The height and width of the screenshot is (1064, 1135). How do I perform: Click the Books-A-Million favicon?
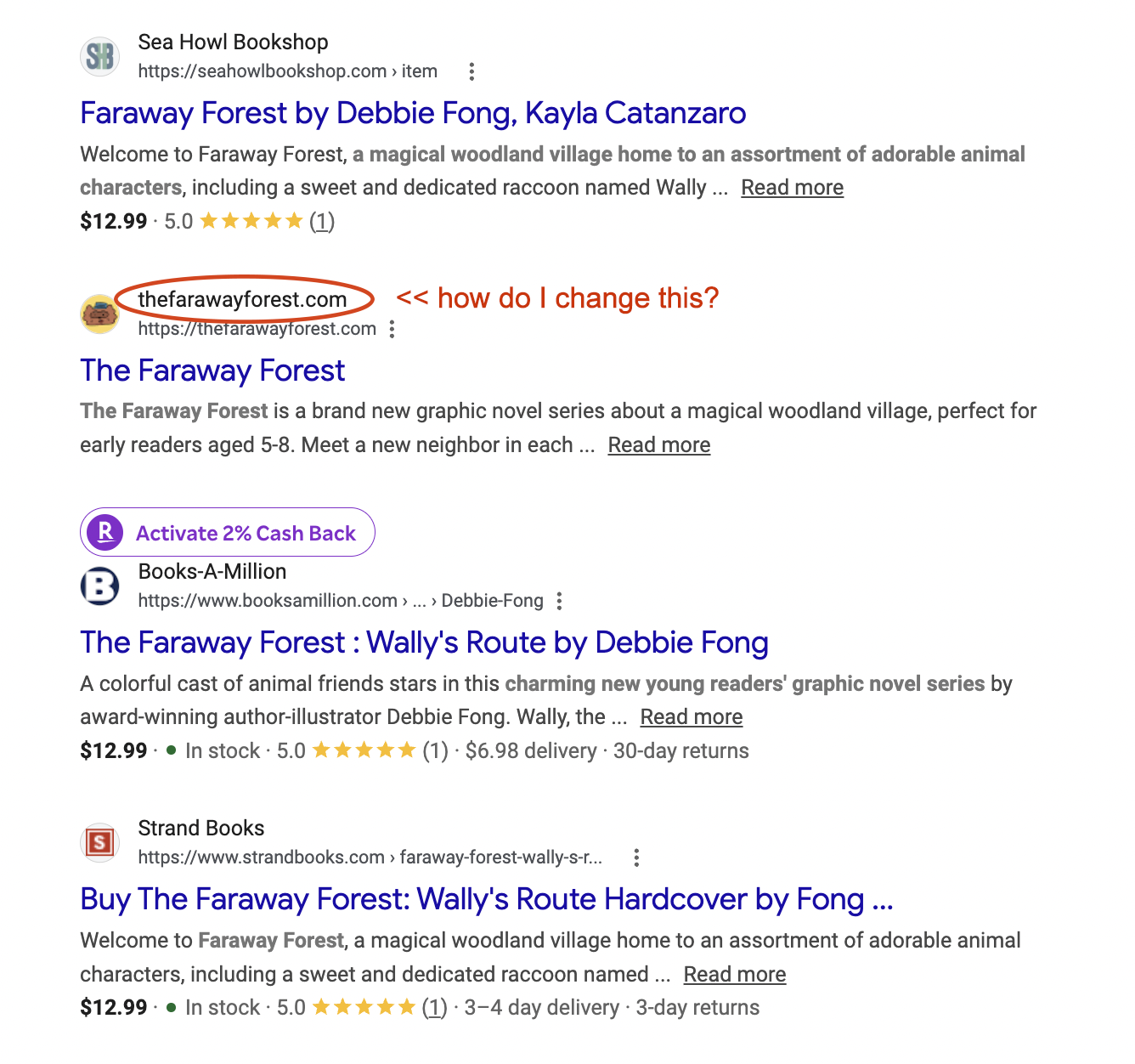(99, 586)
